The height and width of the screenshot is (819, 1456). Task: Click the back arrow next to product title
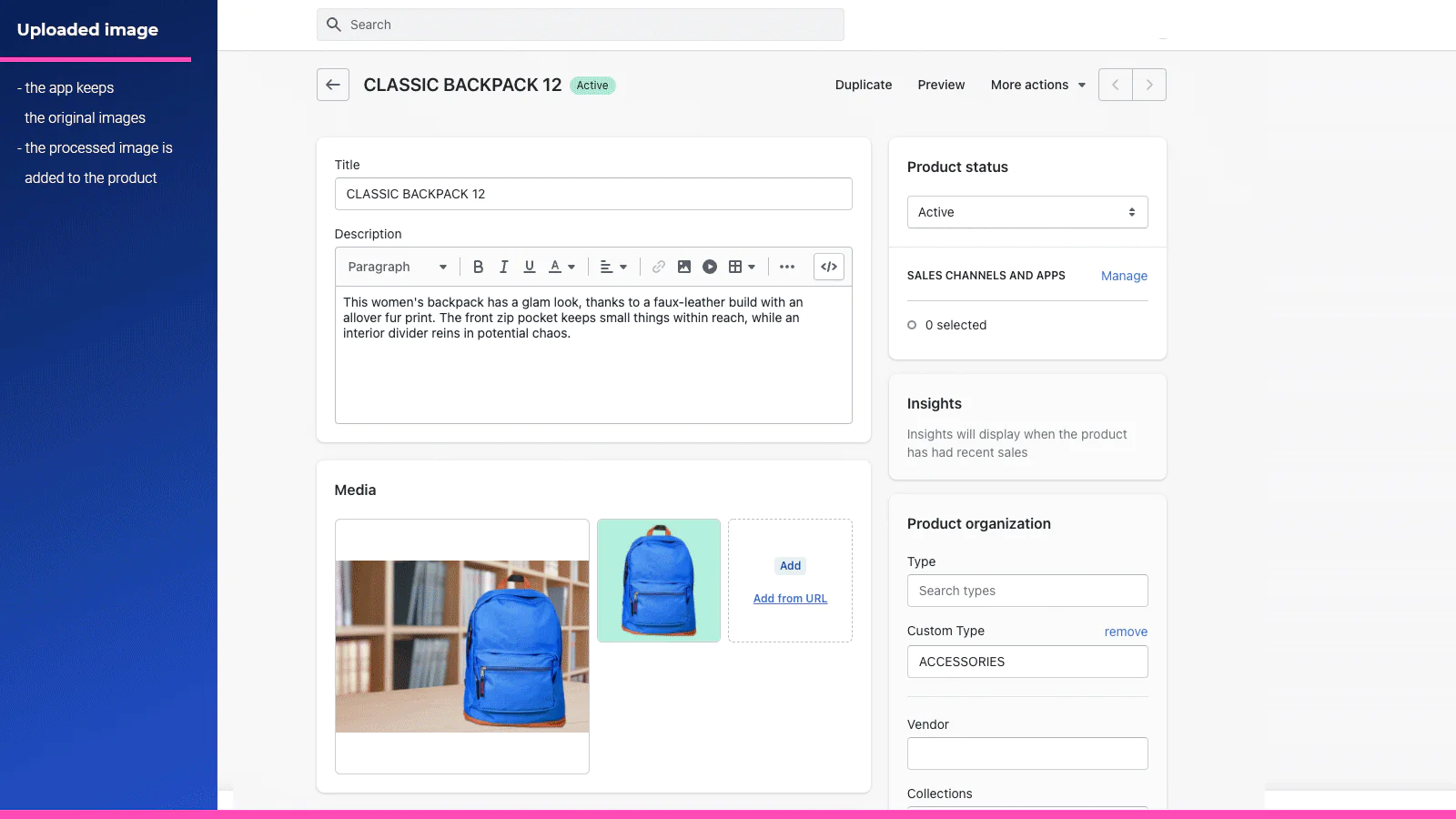(333, 85)
